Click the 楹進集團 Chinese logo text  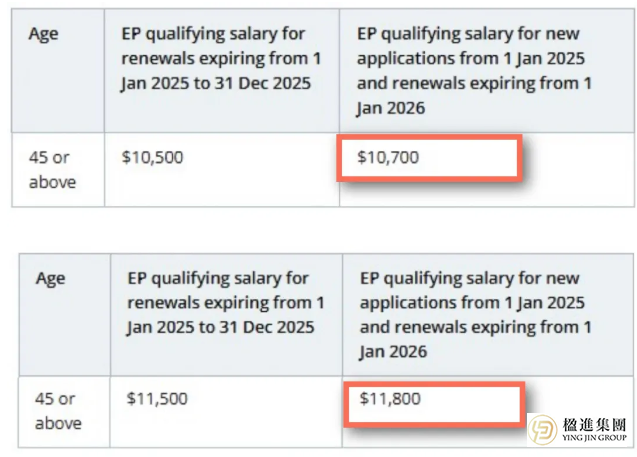click(x=595, y=425)
